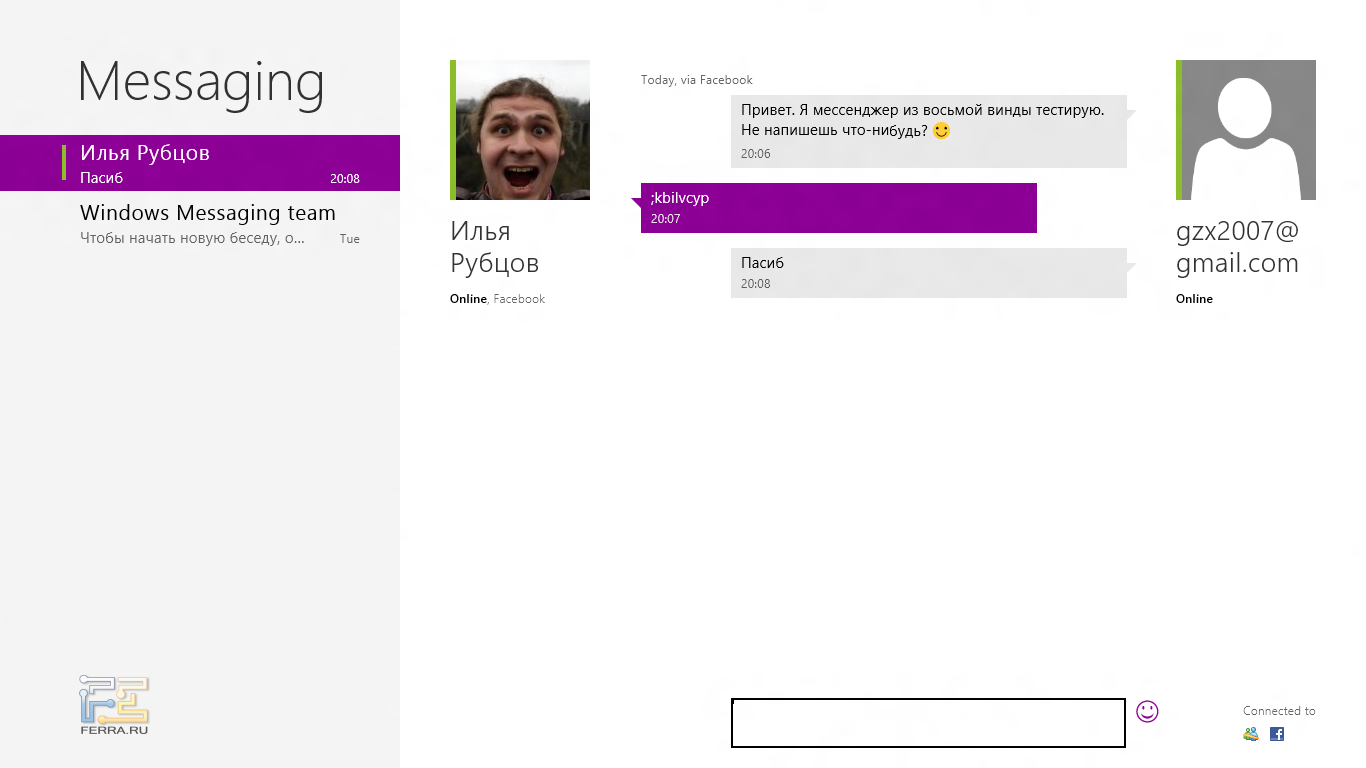Select the message starting with Привет

tap(929, 131)
